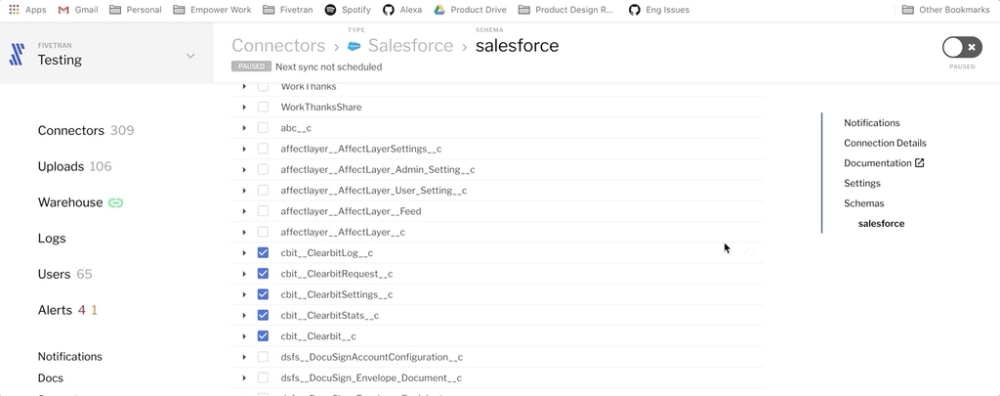Open Logs in the sidebar
The width and height of the screenshot is (1000, 396).
[52, 238]
